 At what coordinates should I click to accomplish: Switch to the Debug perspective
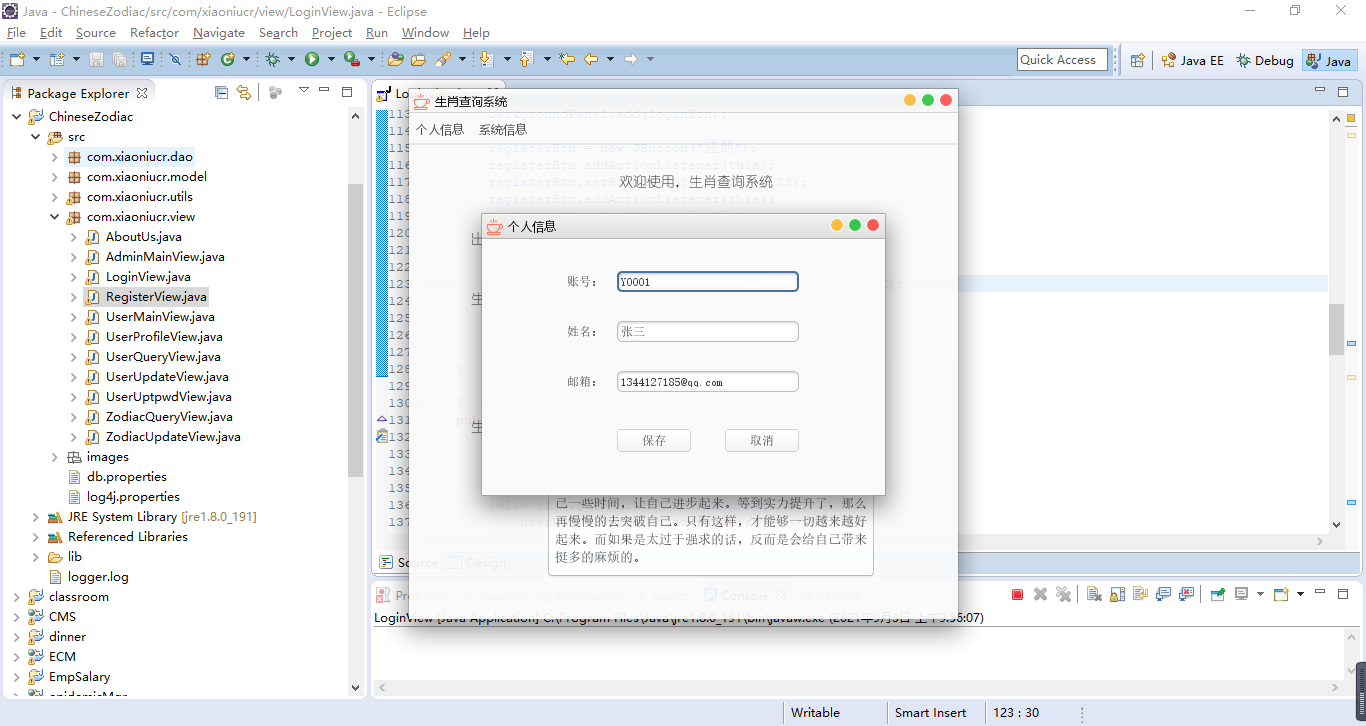[1265, 60]
